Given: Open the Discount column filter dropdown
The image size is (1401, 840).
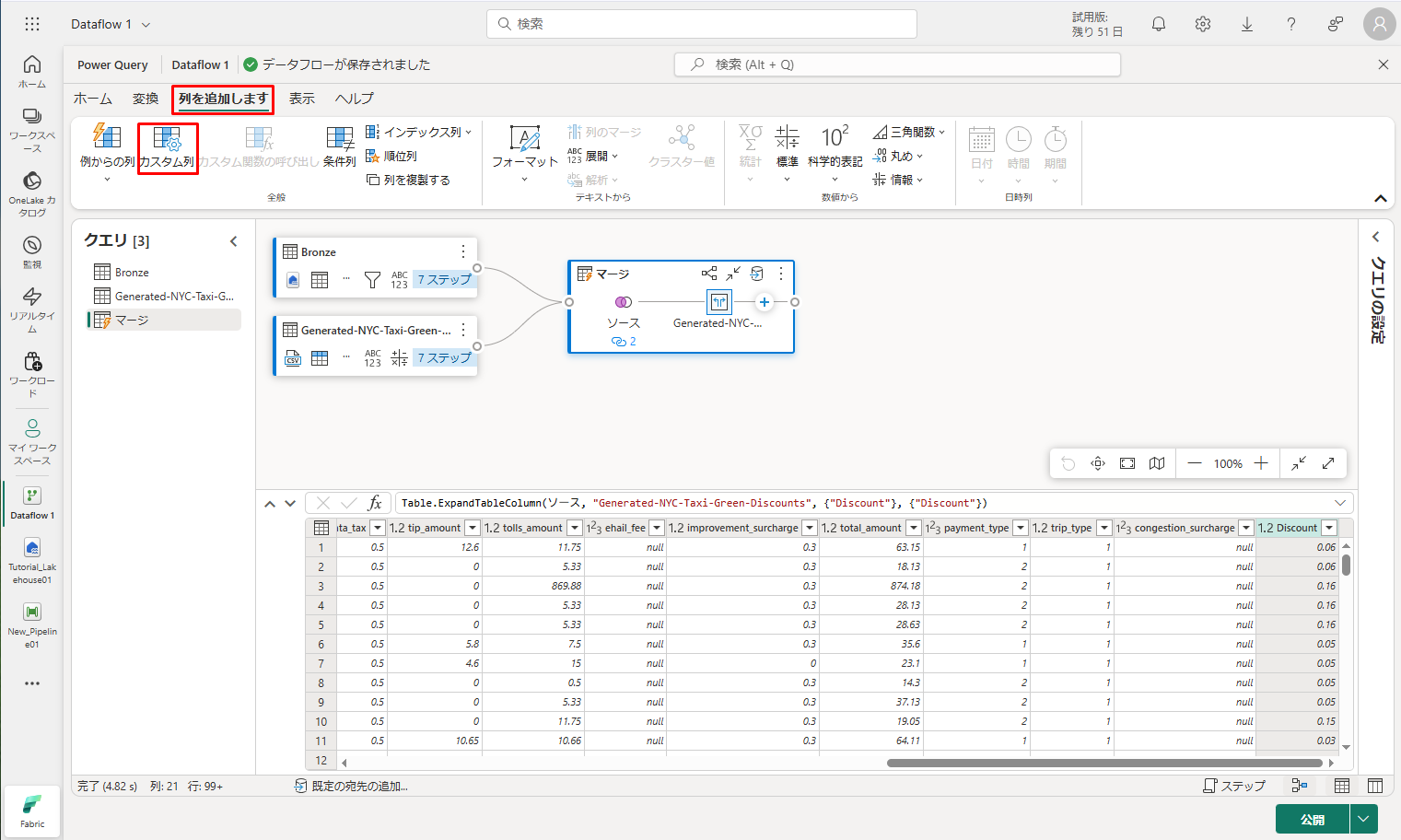Looking at the screenshot, I should (x=1329, y=528).
